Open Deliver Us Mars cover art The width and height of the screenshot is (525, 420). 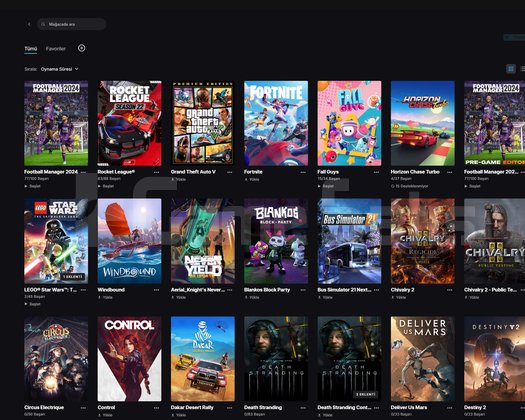click(x=423, y=359)
